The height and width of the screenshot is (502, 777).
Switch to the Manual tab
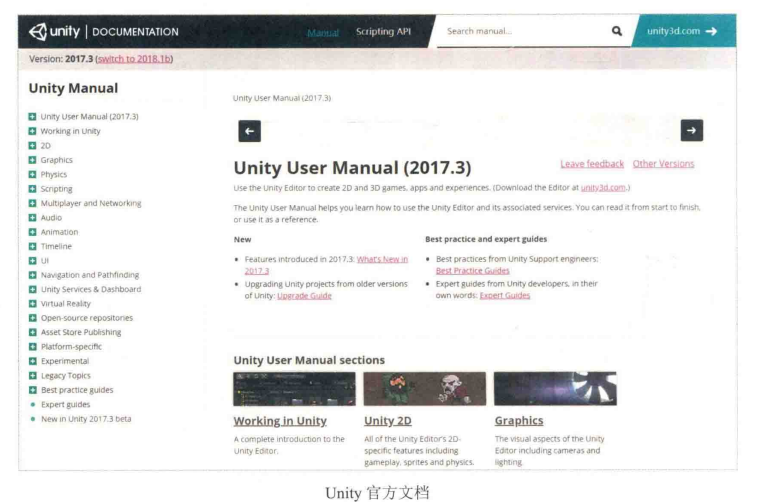tap(323, 33)
